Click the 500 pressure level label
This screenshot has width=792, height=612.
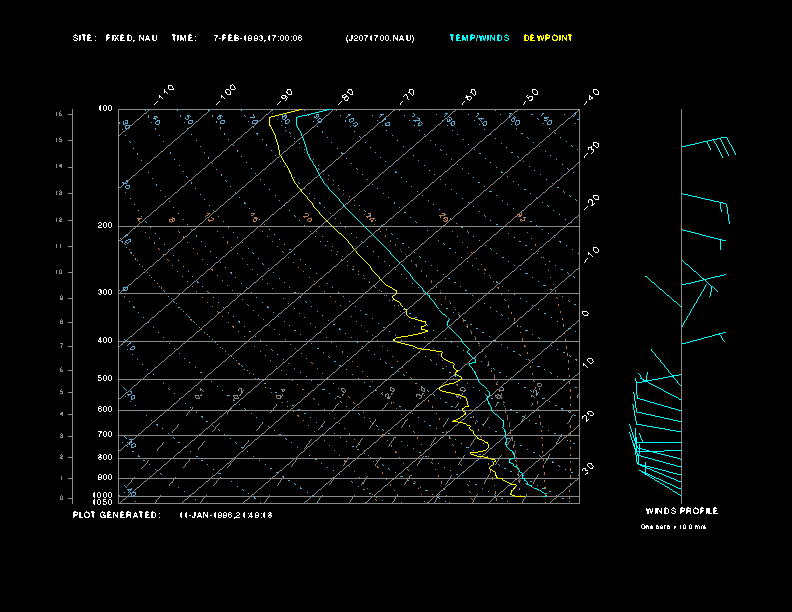click(105, 379)
